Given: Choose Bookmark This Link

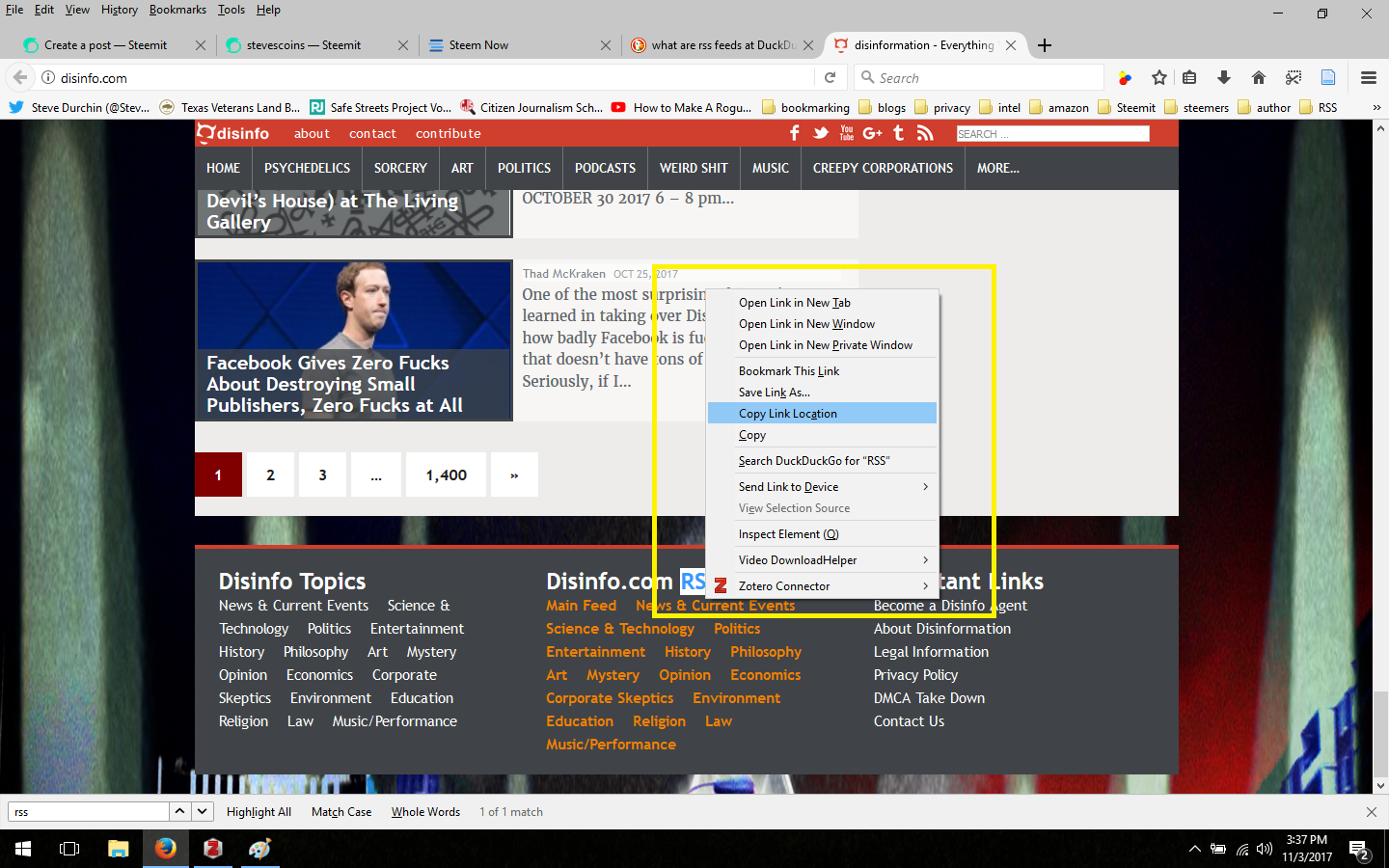Looking at the screenshot, I should pyautogui.click(x=822, y=371).
